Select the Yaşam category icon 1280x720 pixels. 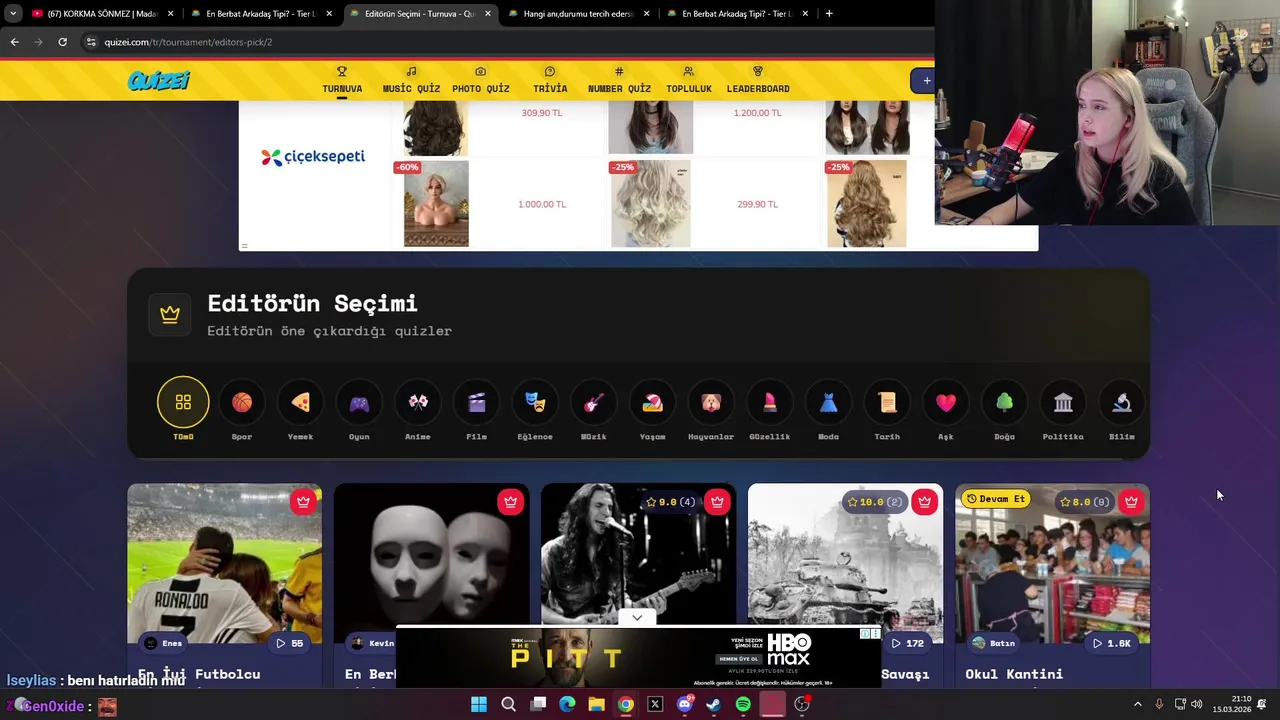652,409
